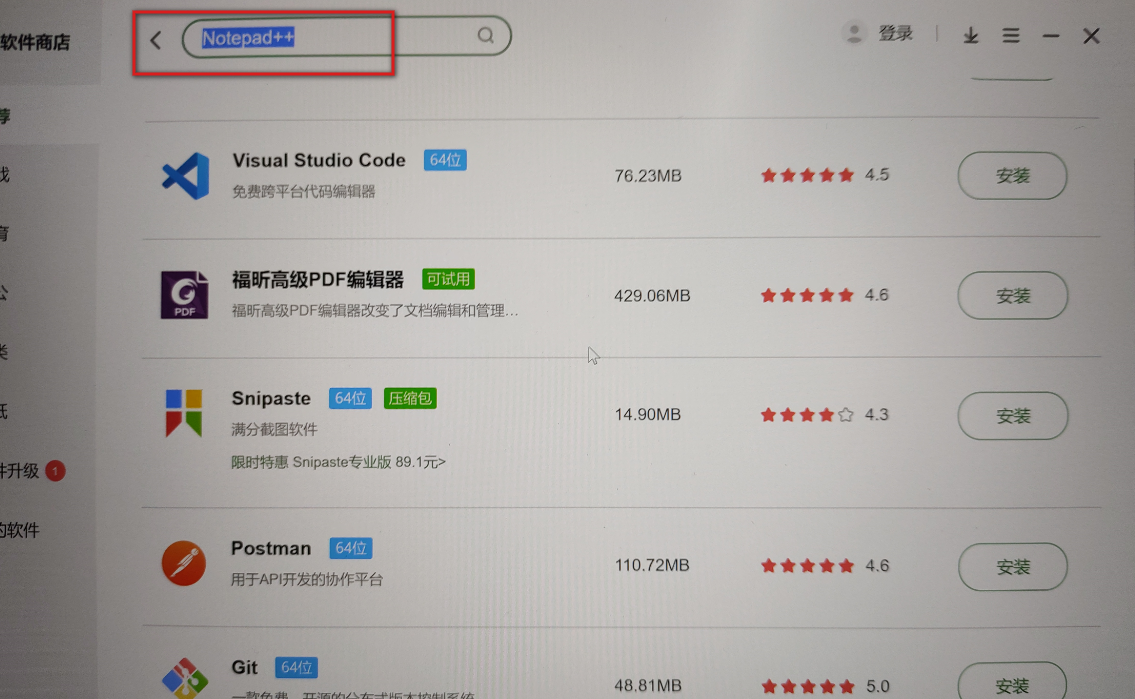Image resolution: width=1135 pixels, height=699 pixels.
Task: Click the 110.72MB file size
Action: [x=652, y=565]
